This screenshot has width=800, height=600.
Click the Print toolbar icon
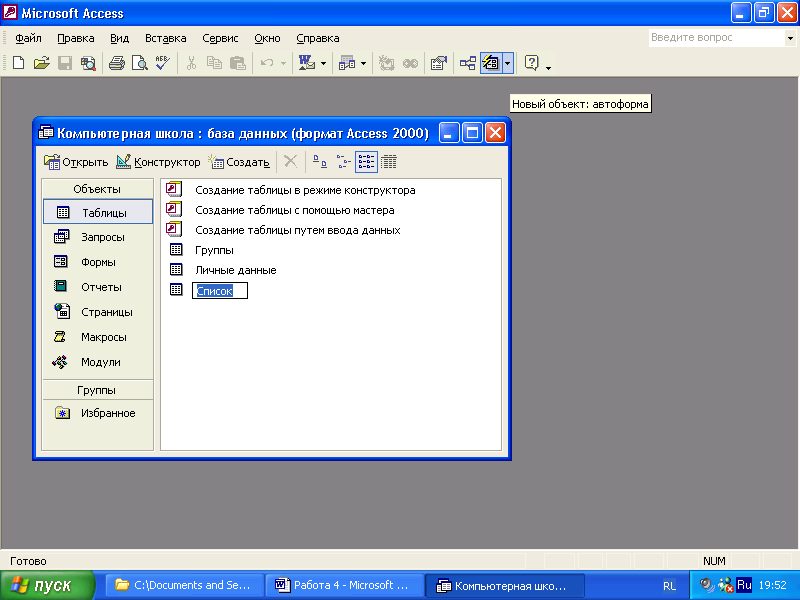coord(117,63)
